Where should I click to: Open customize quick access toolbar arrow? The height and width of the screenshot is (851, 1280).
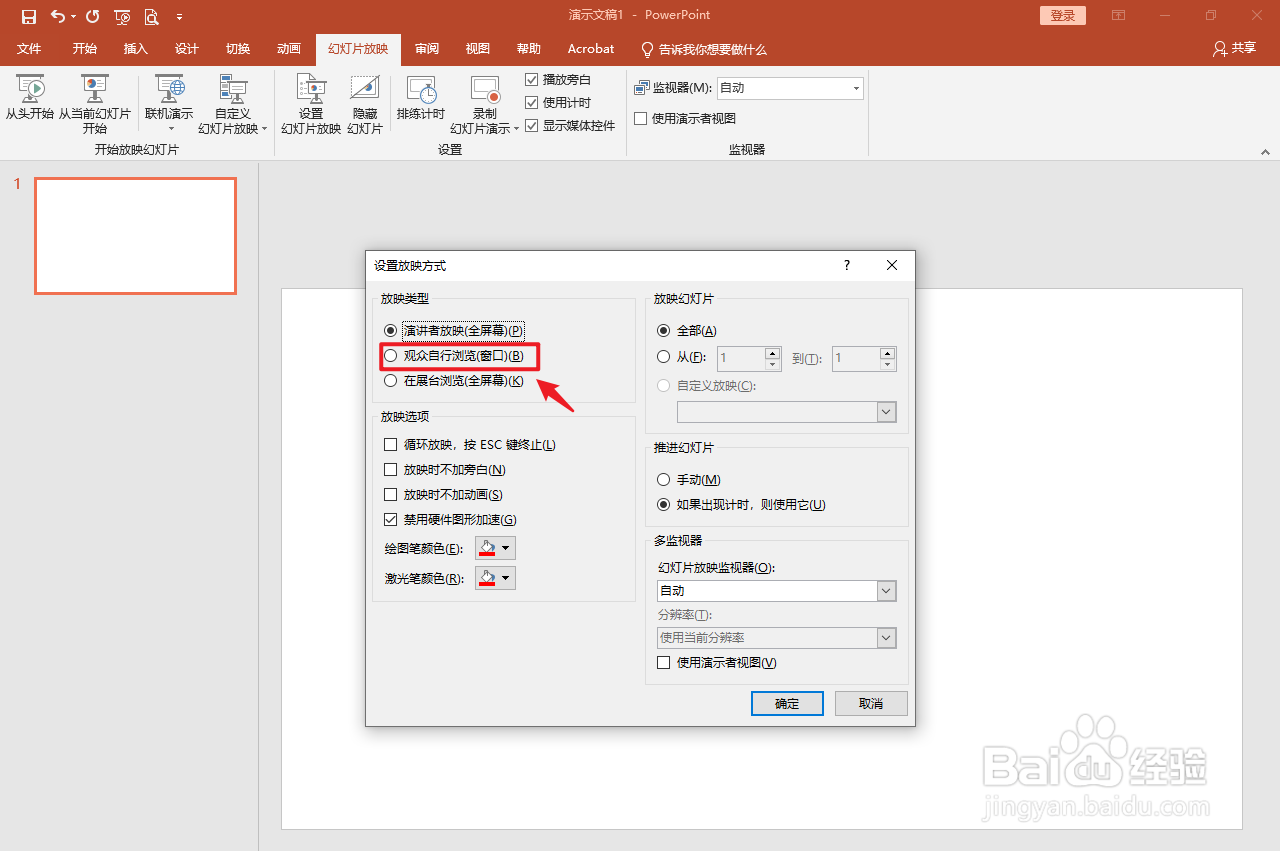(x=179, y=17)
